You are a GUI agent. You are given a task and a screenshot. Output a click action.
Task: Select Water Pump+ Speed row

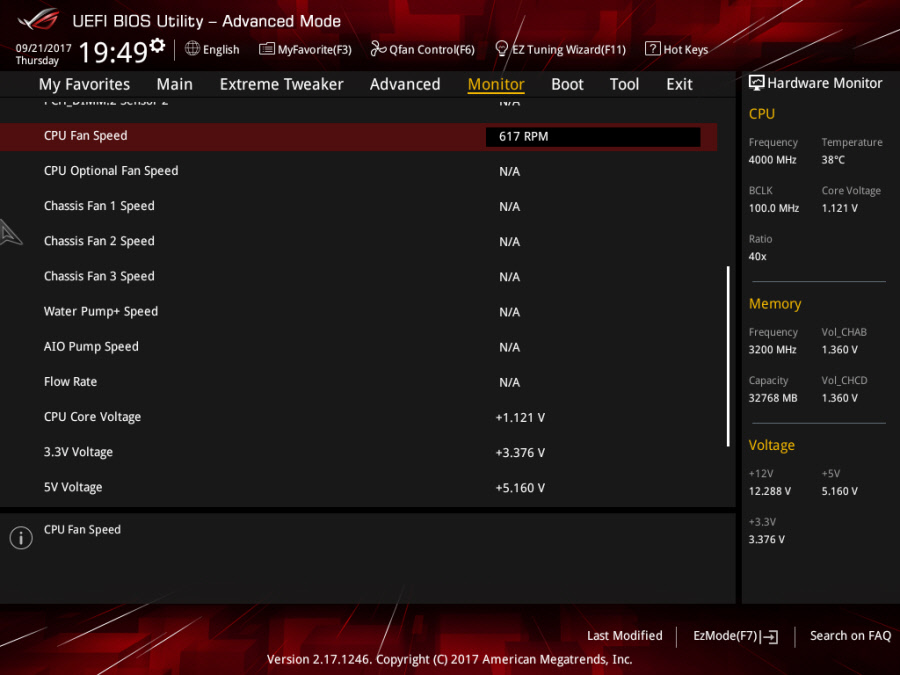pos(358,312)
